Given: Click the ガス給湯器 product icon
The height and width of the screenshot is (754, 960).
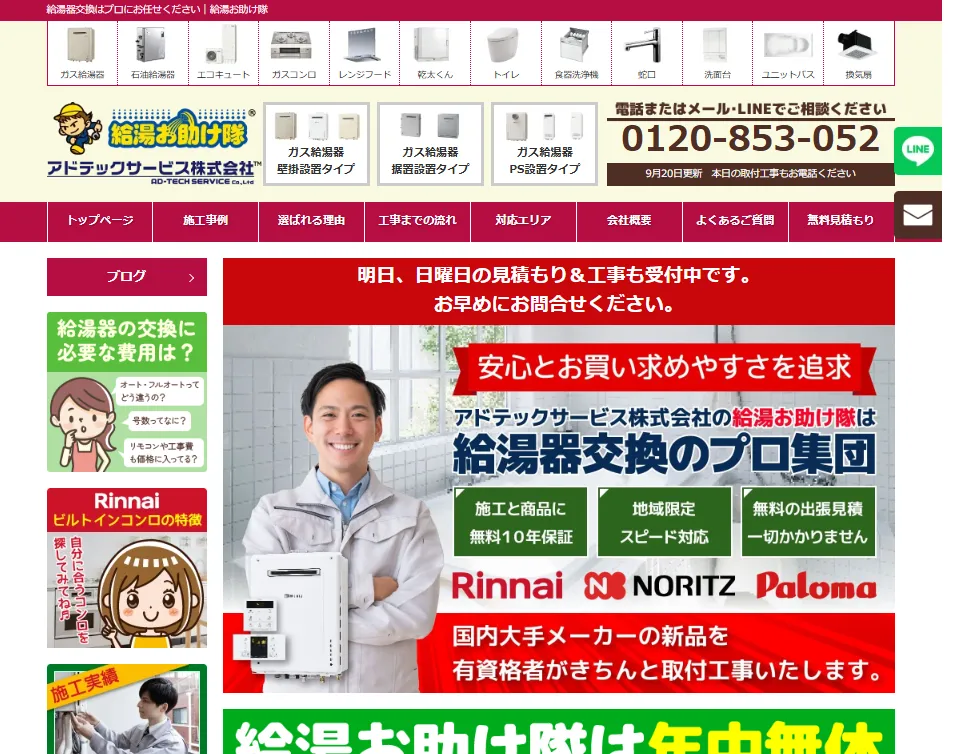Looking at the screenshot, I should pyautogui.click(x=82, y=54).
